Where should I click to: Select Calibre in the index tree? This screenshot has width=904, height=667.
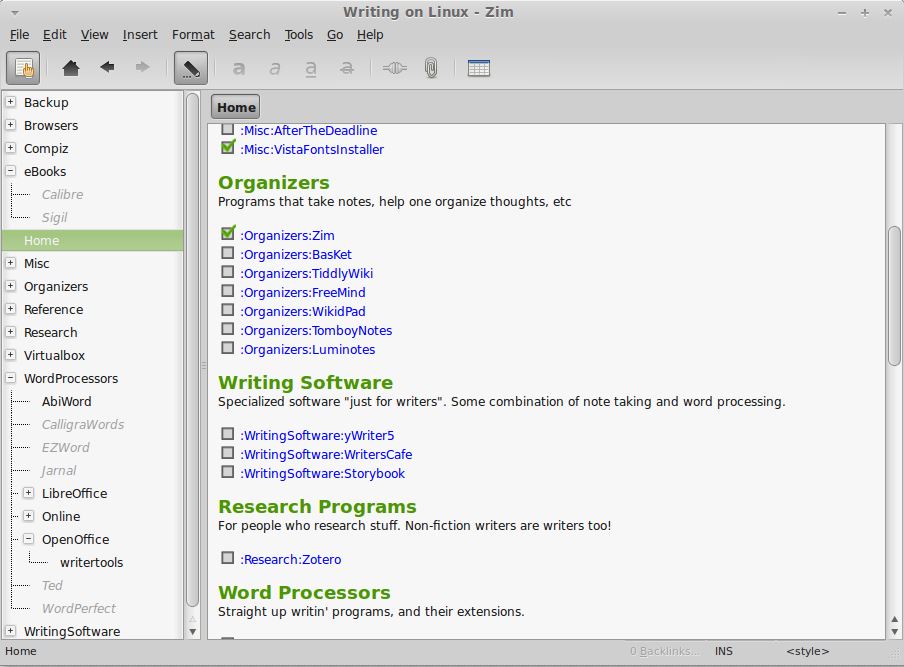coord(62,194)
